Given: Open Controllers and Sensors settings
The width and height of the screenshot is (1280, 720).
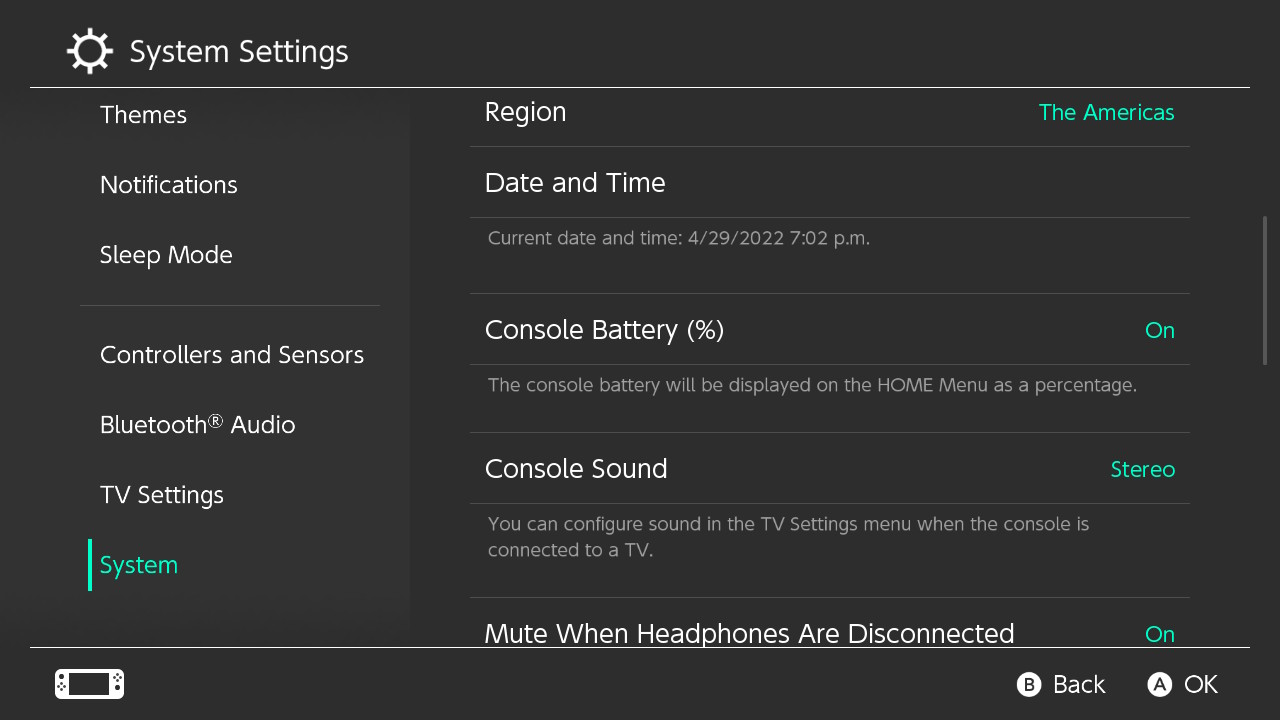Looking at the screenshot, I should point(232,355).
